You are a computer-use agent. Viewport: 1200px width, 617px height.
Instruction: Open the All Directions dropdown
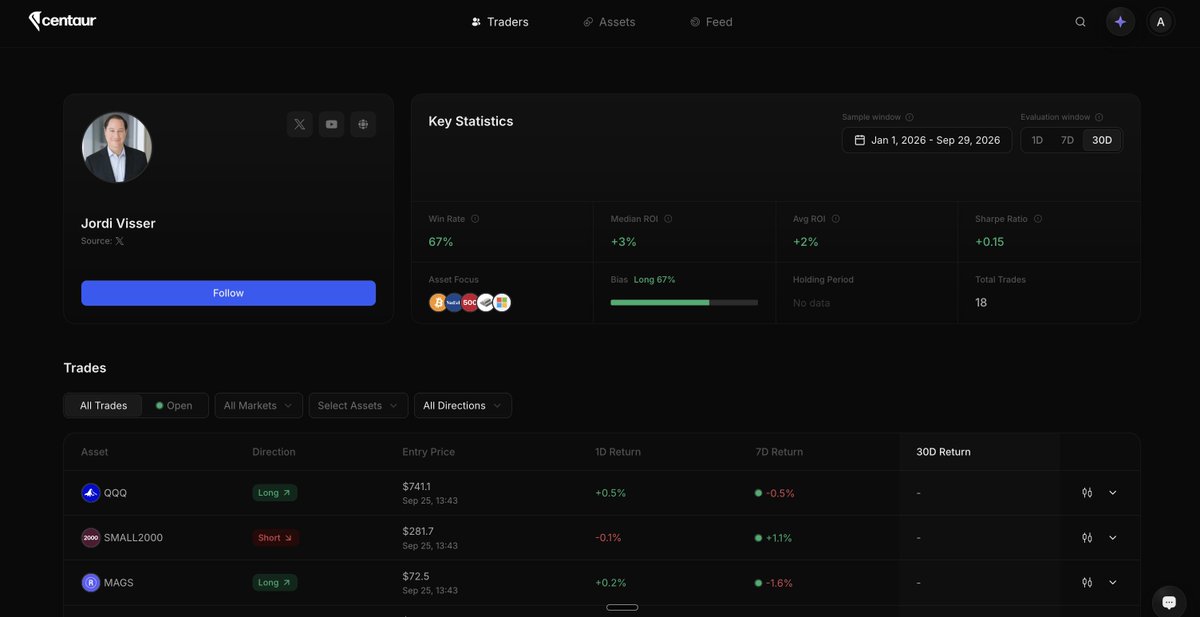coord(463,405)
